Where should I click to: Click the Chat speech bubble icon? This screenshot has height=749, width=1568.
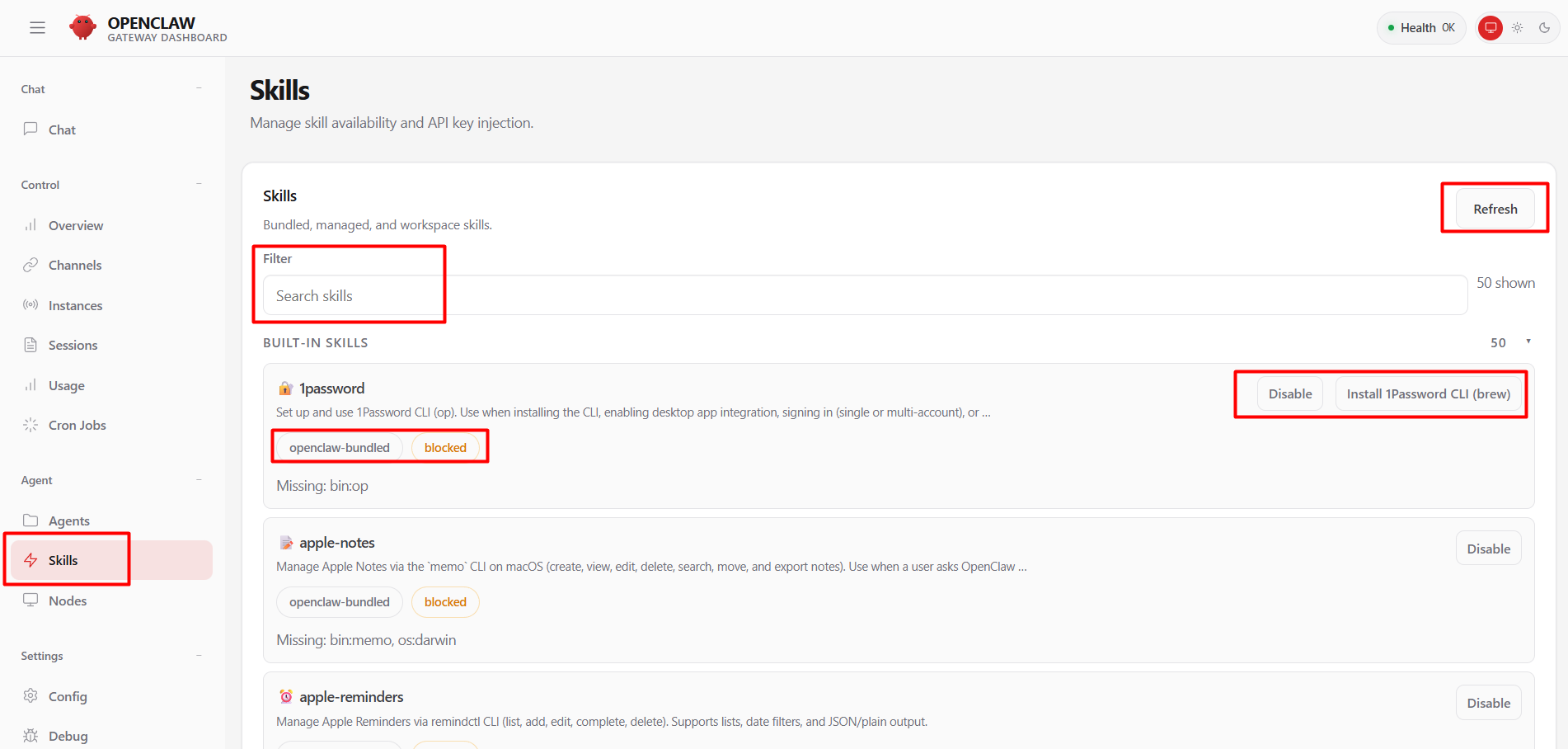[31, 129]
